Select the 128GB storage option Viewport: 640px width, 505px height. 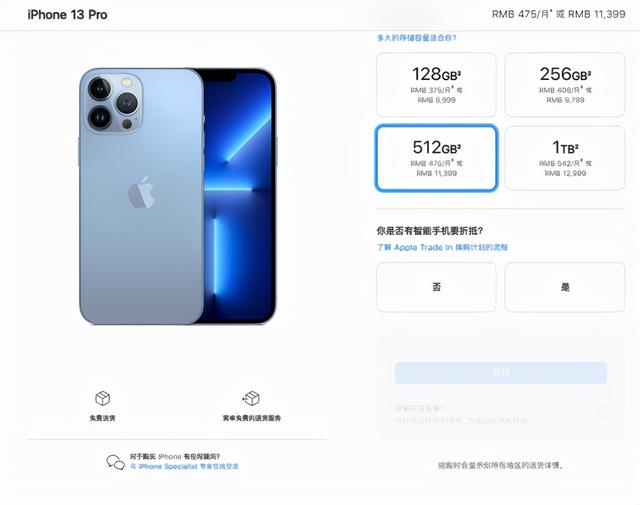(436, 85)
